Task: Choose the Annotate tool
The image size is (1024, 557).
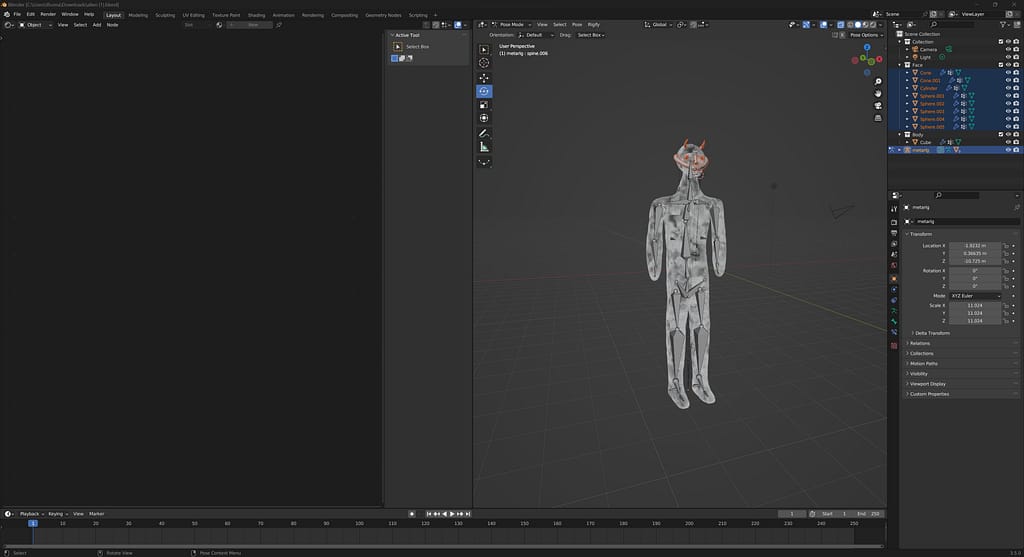Action: coord(484,132)
